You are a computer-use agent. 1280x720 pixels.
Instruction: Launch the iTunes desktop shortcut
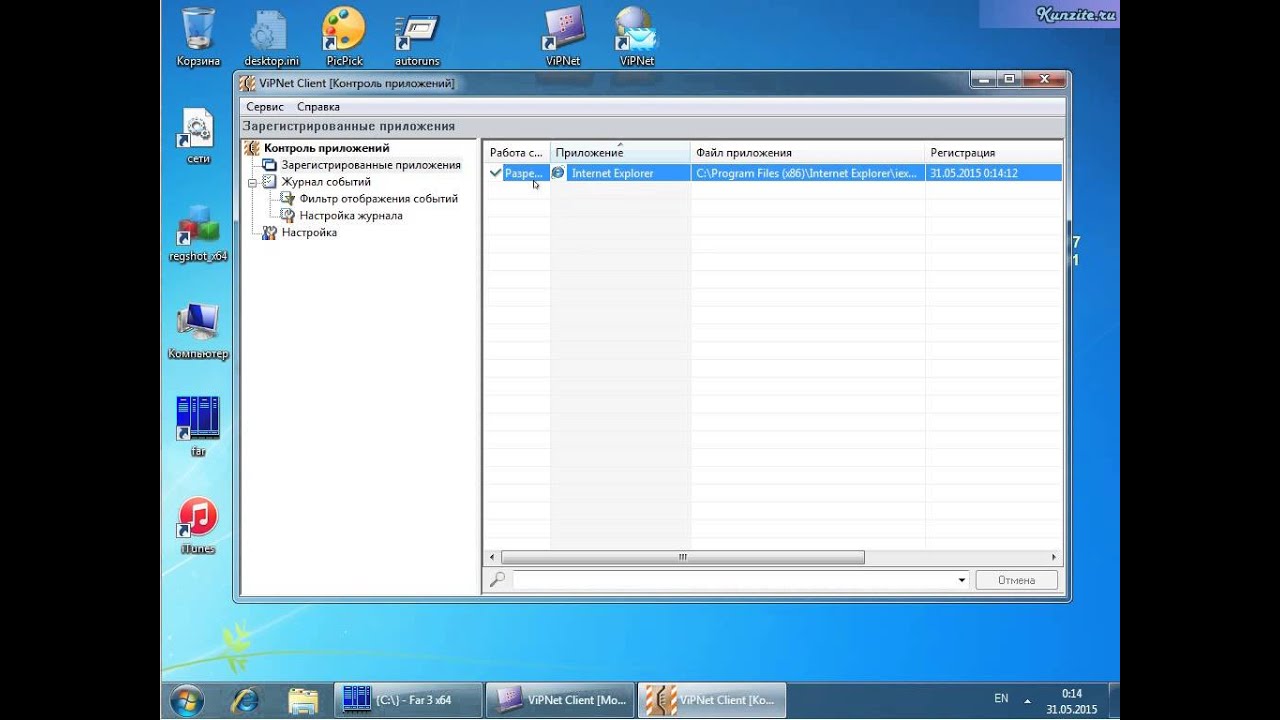(198, 525)
